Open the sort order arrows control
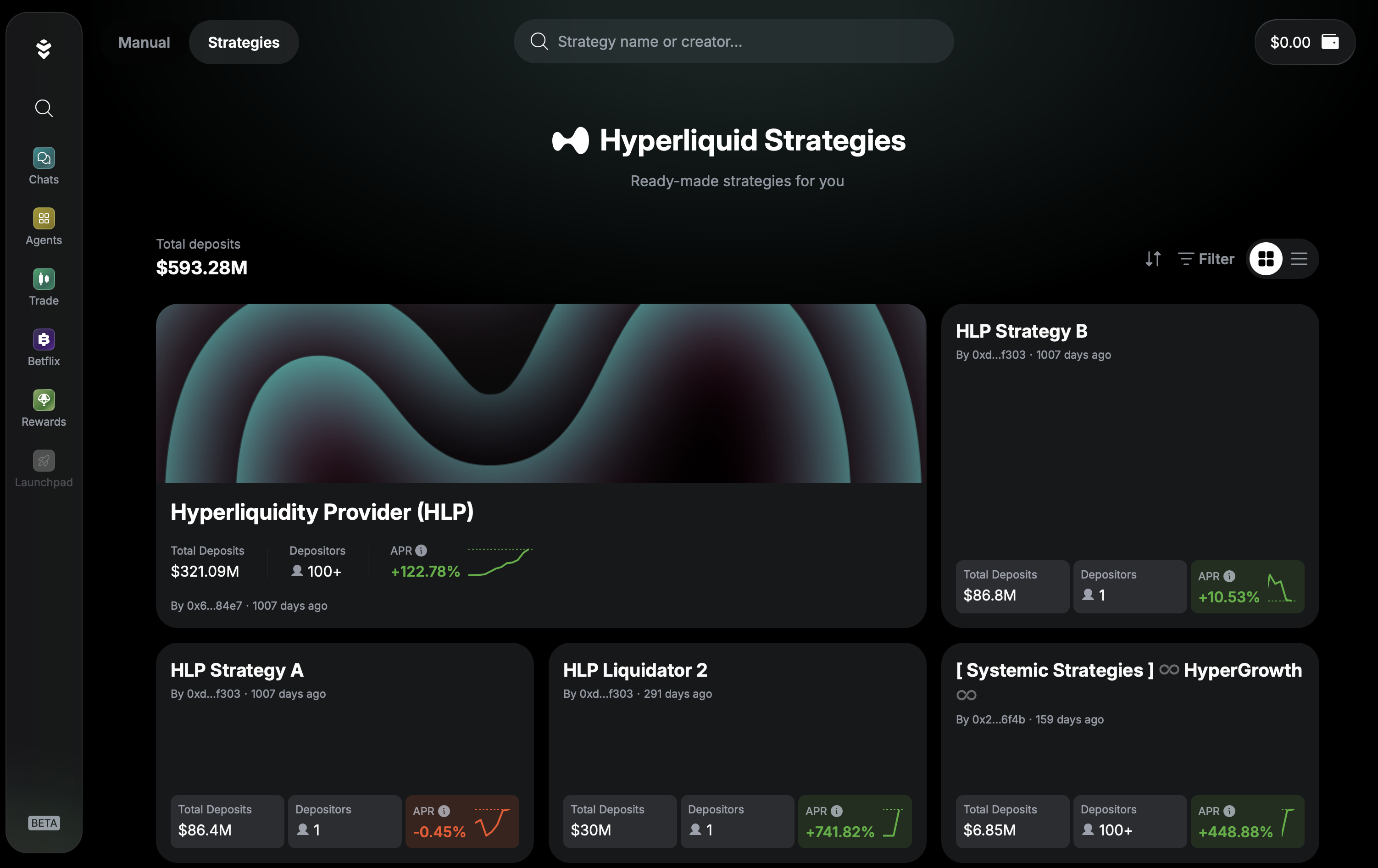Screen dimensions: 1378x868 (1152, 259)
